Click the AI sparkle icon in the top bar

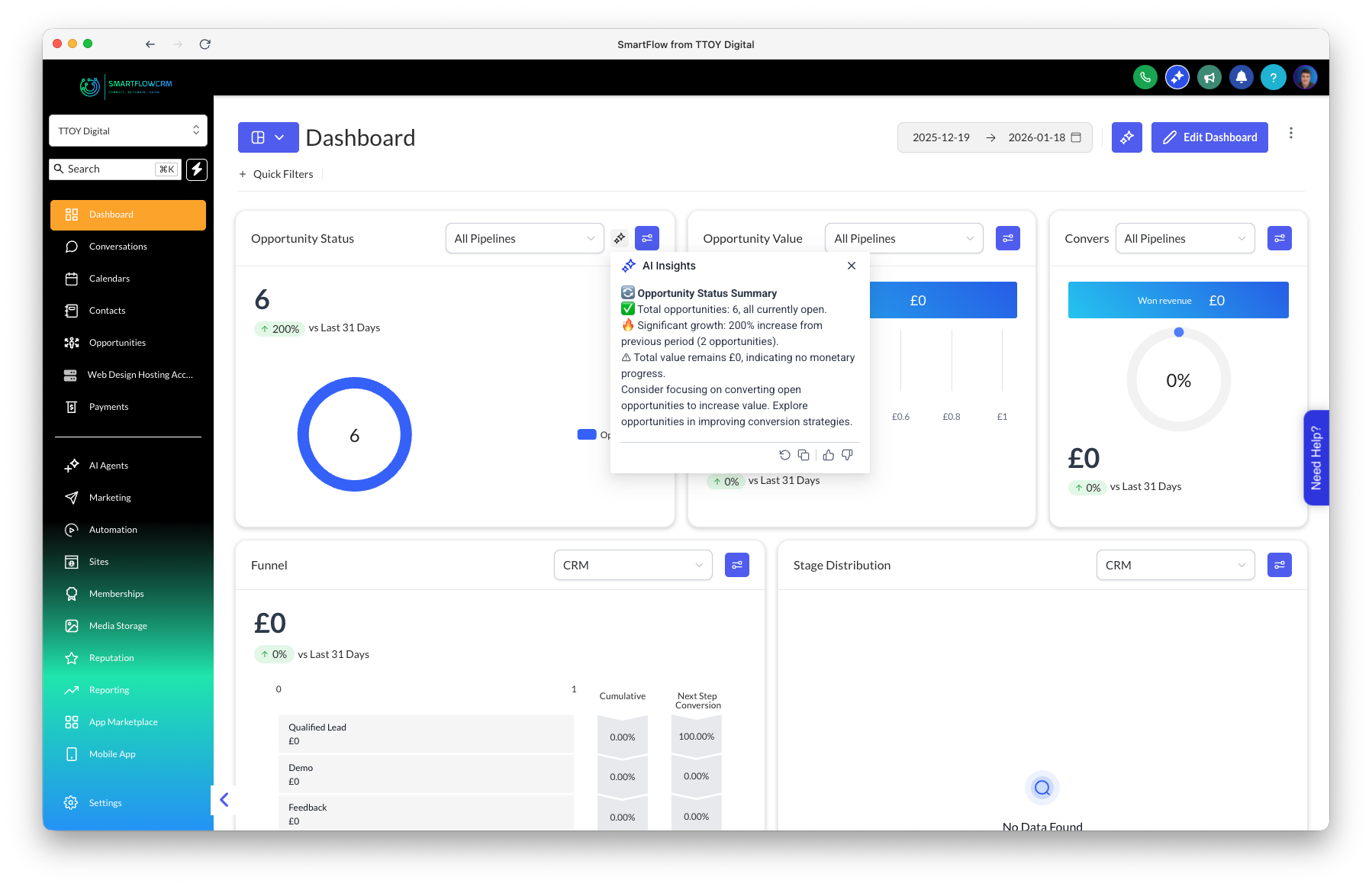tap(1177, 77)
